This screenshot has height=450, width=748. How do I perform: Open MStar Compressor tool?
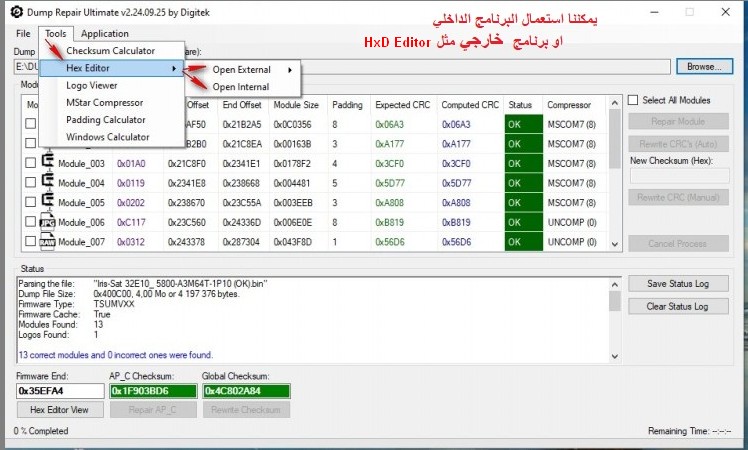(112, 102)
